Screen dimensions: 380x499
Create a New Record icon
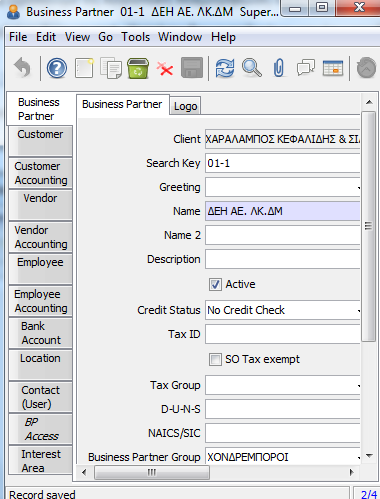(84, 68)
